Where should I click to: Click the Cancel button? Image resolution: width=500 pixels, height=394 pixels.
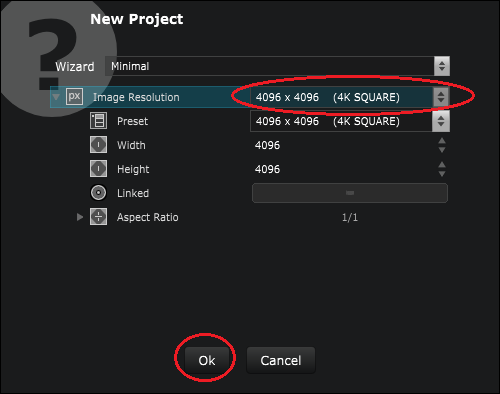pos(281,360)
